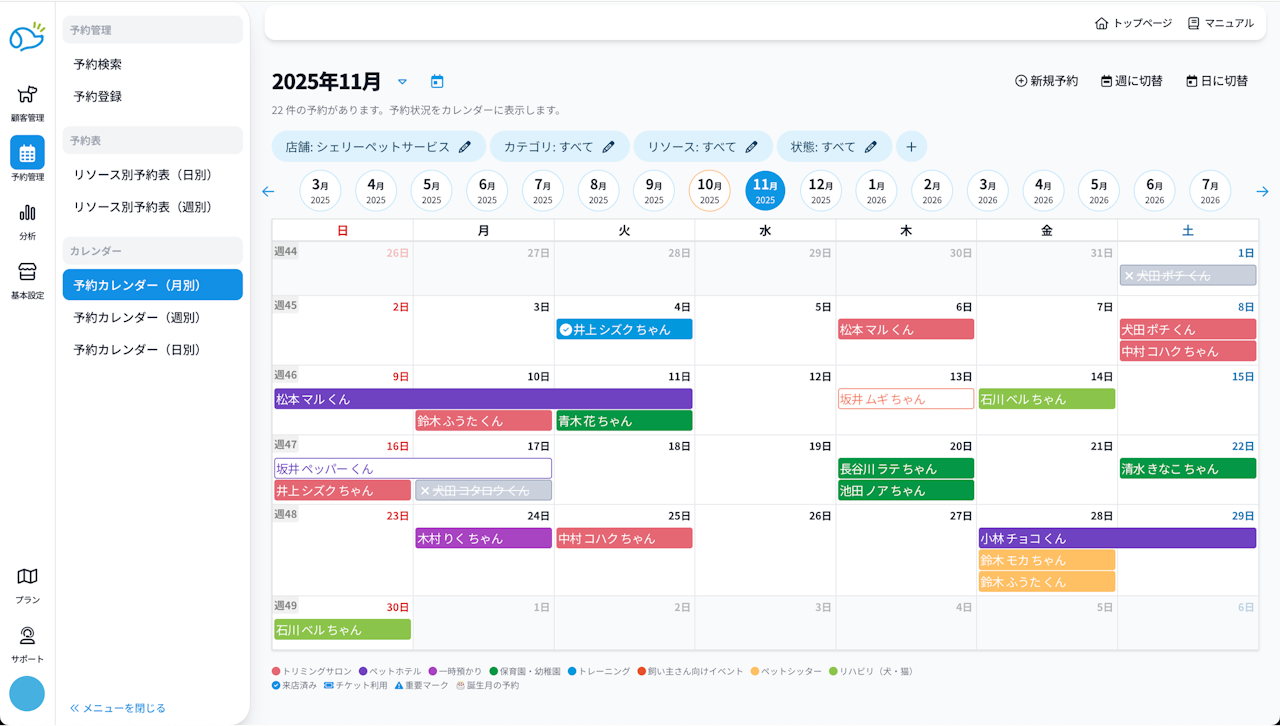Viewport: 1280px width, 726px height.
Task: Open the 状態: すべて filter chip
Action: point(833,147)
